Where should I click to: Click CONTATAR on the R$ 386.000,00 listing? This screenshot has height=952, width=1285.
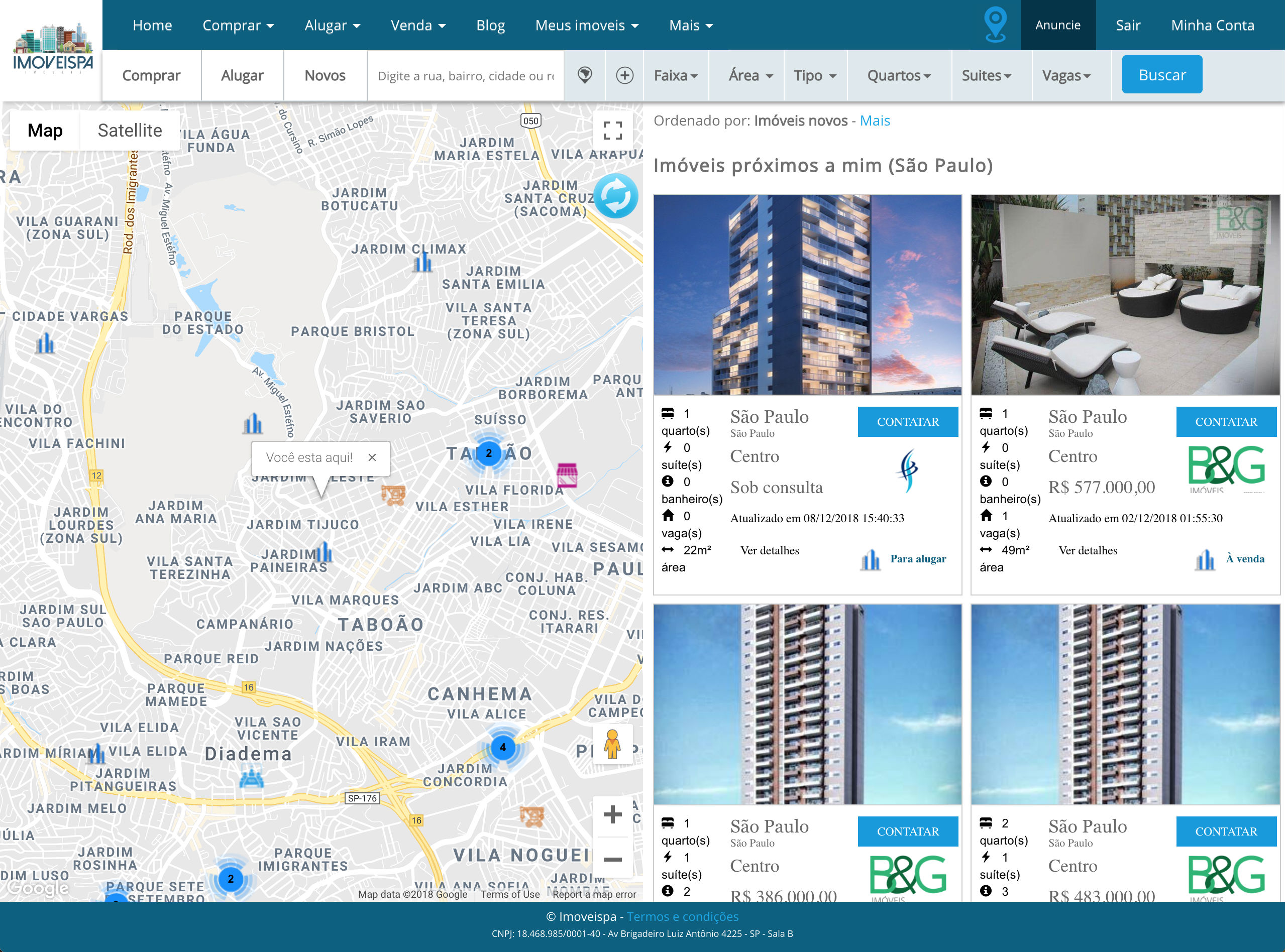click(907, 831)
